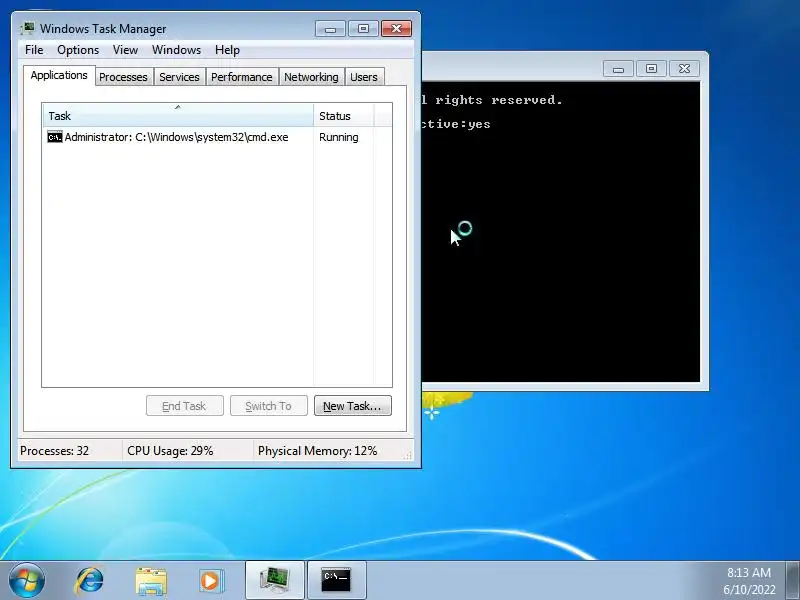The image size is (800, 600).
Task: Maximize the Task Manager window
Action: pyautogui.click(x=363, y=29)
